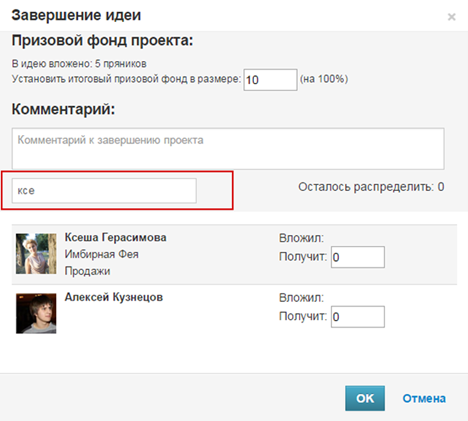Click the Вложил label for Алексей Кузнецов
This screenshot has width=468, height=421.
[301, 298]
